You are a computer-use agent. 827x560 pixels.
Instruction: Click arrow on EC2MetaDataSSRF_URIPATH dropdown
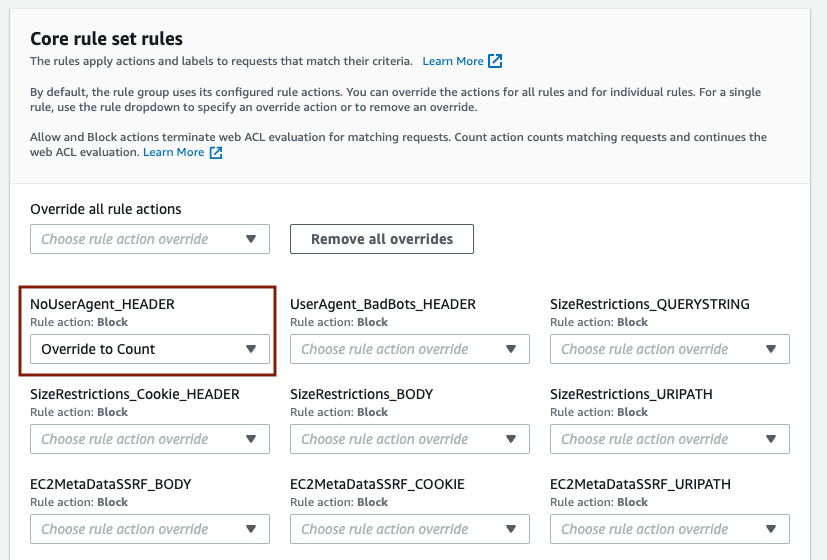coord(771,529)
